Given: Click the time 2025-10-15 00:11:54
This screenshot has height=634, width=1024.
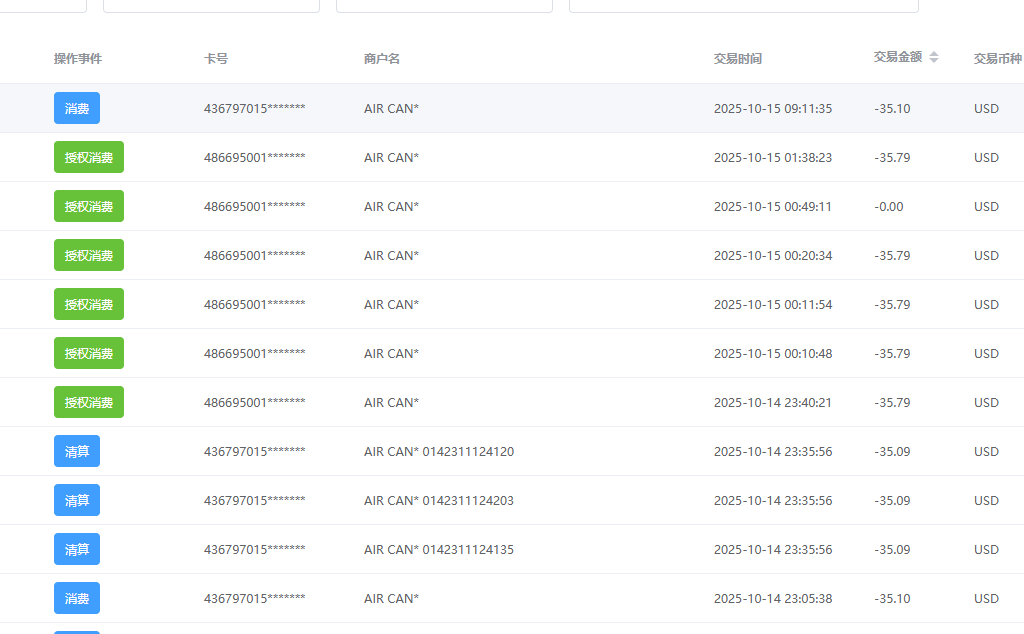Looking at the screenshot, I should pyautogui.click(x=773, y=304).
